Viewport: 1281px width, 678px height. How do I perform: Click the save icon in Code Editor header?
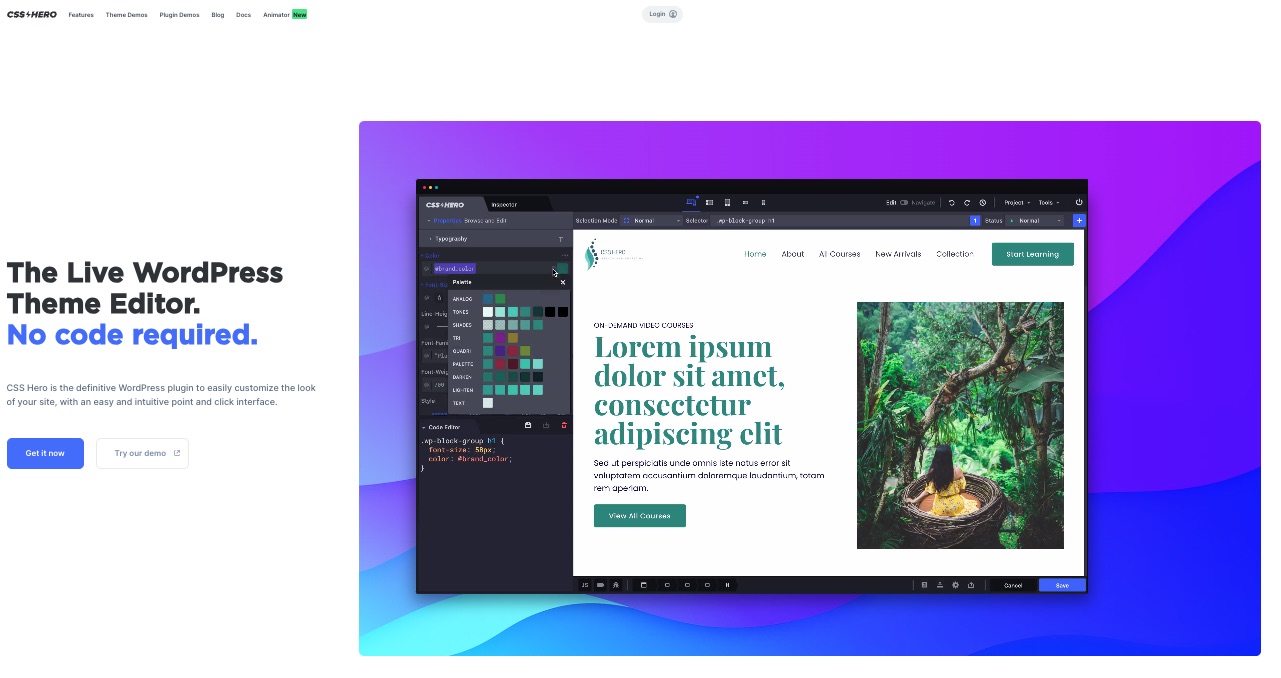pyautogui.click(x=528, y=426)
